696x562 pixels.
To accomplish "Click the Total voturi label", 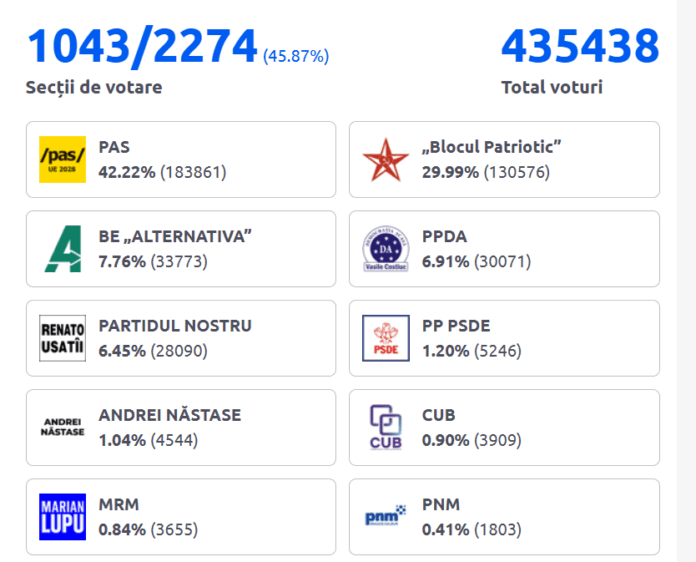I will pyautogui.click(x=552, y=88).
